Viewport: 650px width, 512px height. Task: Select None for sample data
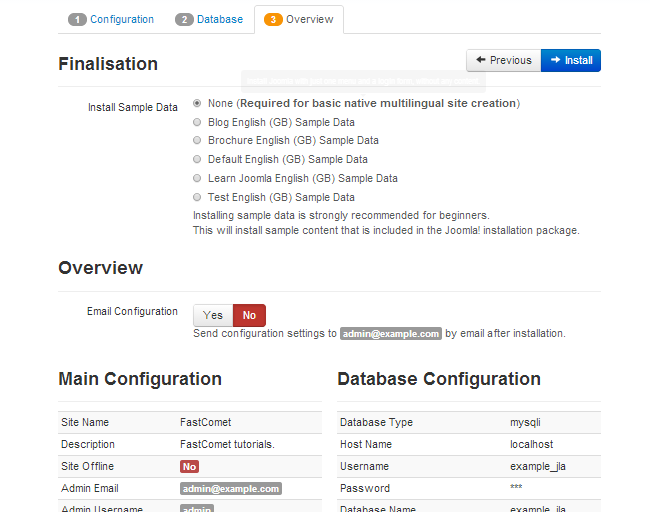[197, 103]
